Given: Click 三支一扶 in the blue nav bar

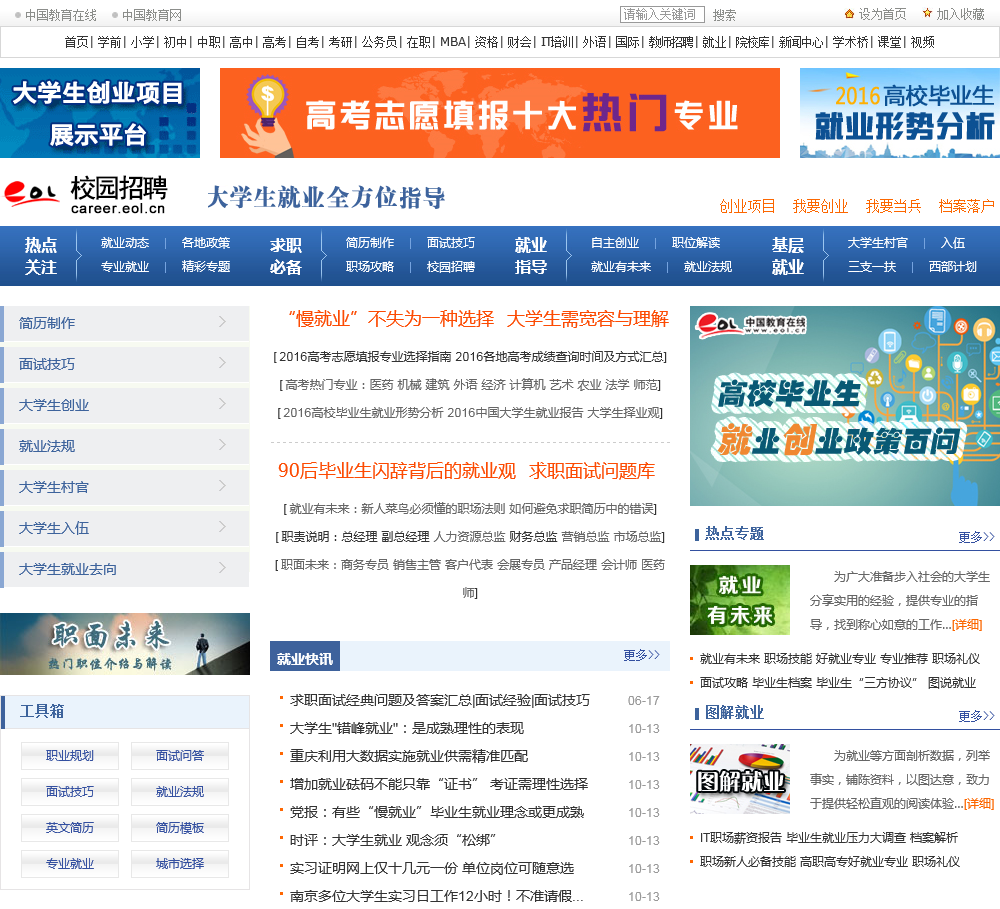Looking at the screenshot, I should point(872,267).
